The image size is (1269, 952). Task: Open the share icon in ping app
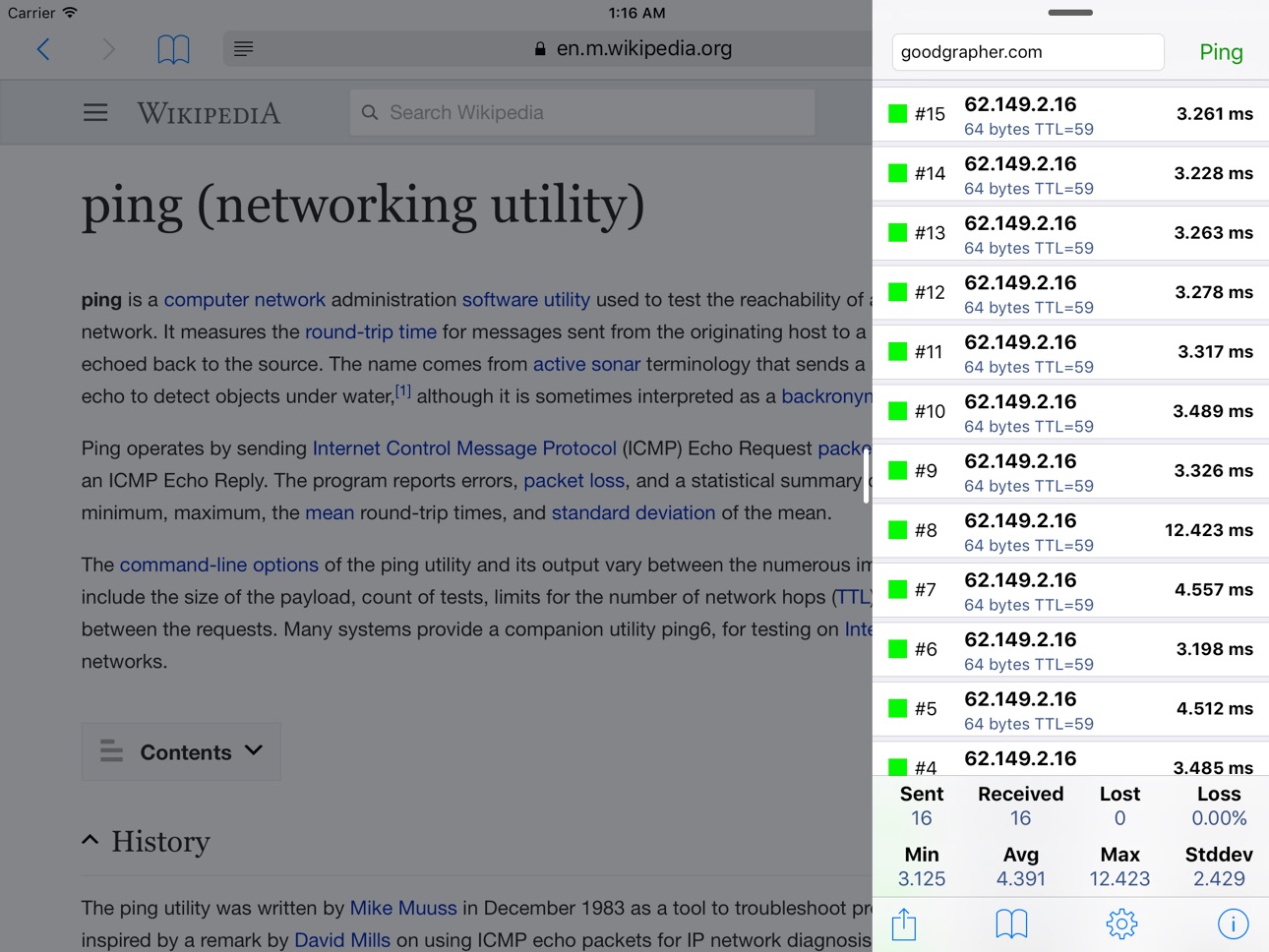[x=904, y=923]
